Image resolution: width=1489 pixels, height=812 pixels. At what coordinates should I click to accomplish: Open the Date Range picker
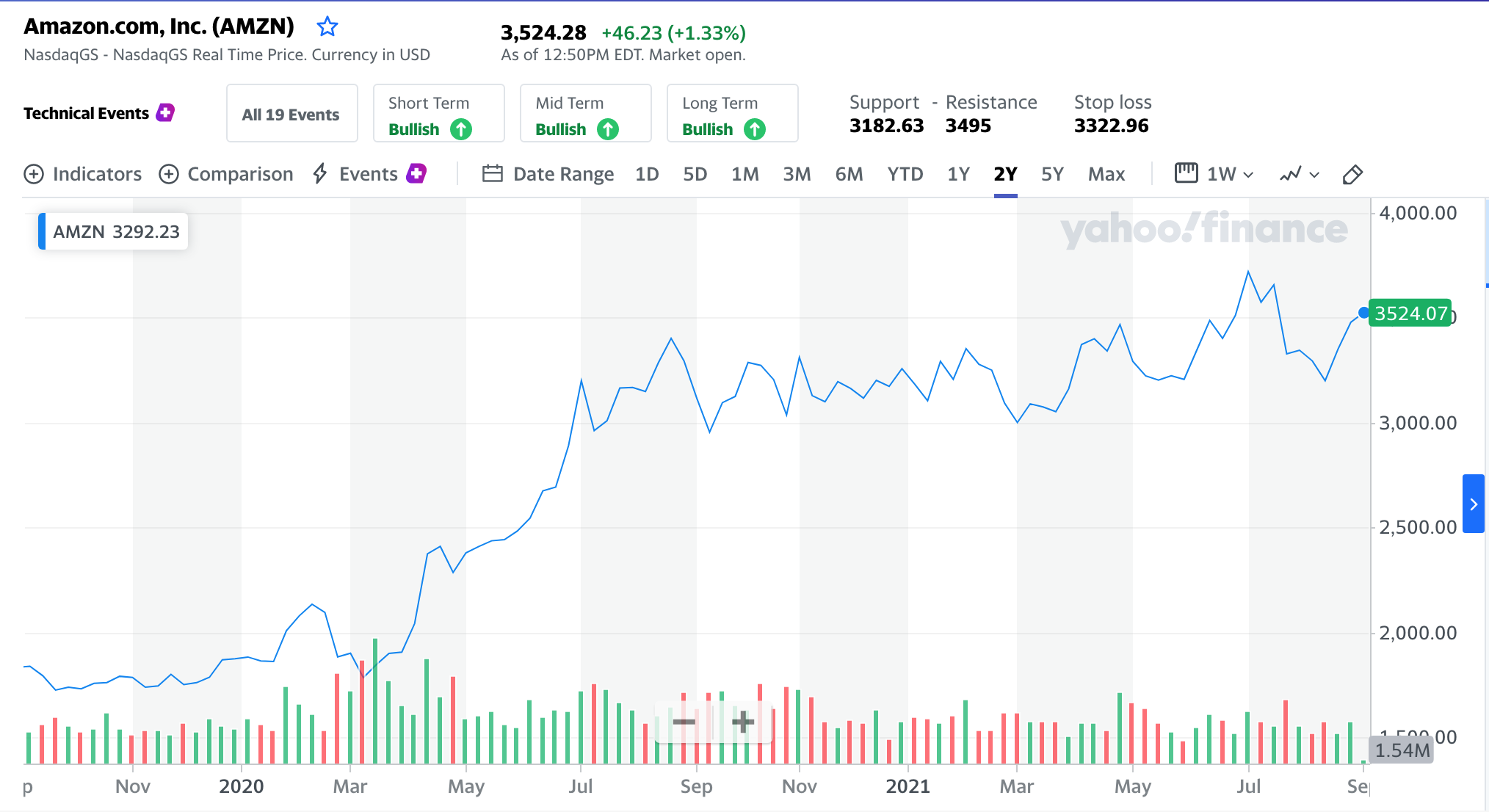[548, 174]
